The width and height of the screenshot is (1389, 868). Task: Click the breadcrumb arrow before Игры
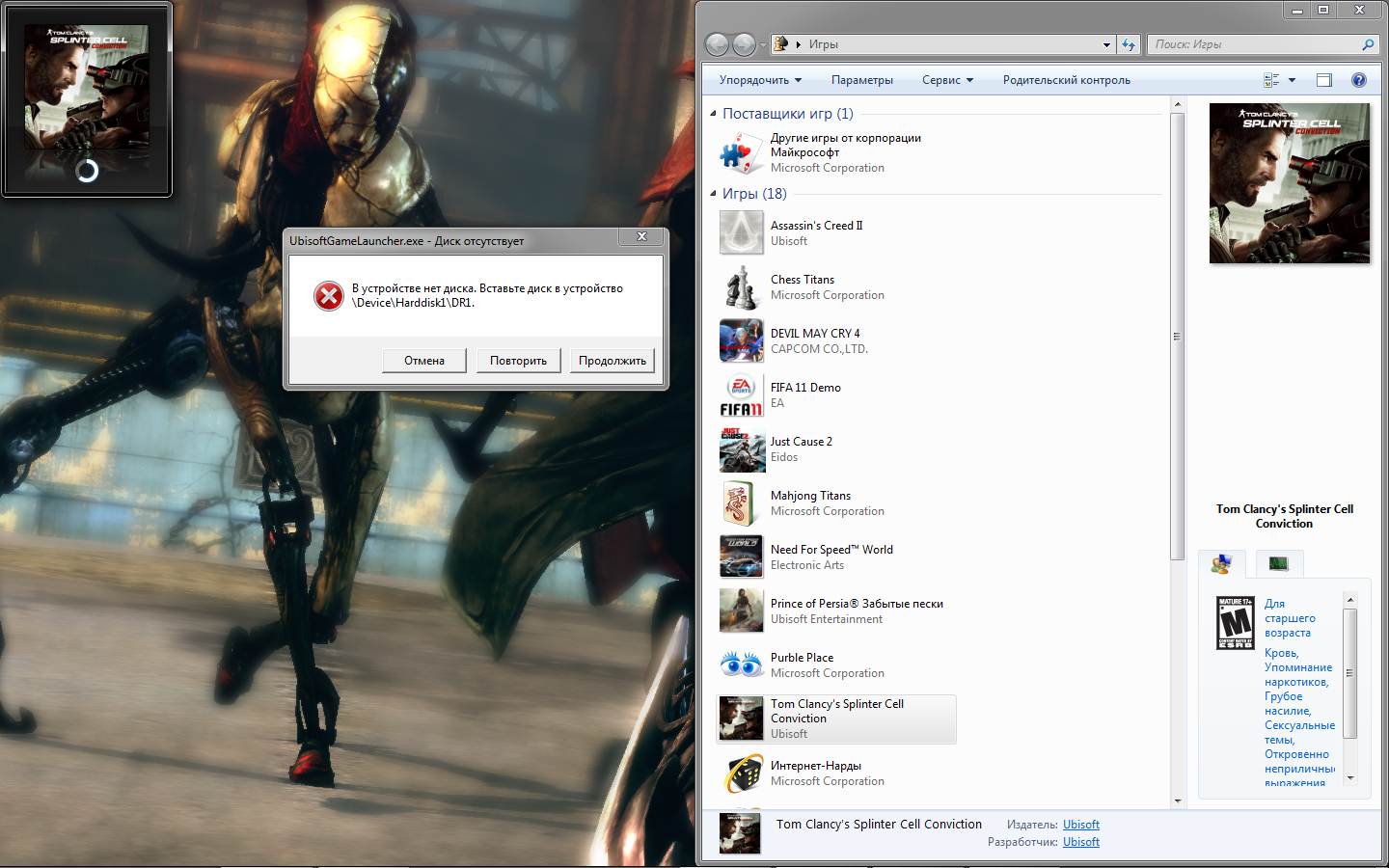pos(799,44)
